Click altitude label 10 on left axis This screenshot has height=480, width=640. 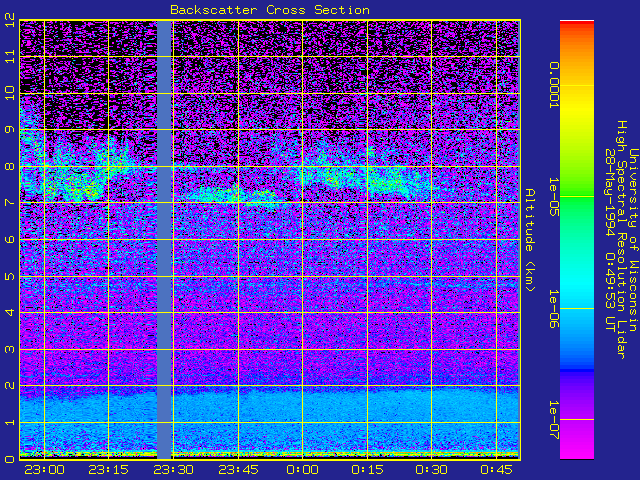click(x=10, y=93)
